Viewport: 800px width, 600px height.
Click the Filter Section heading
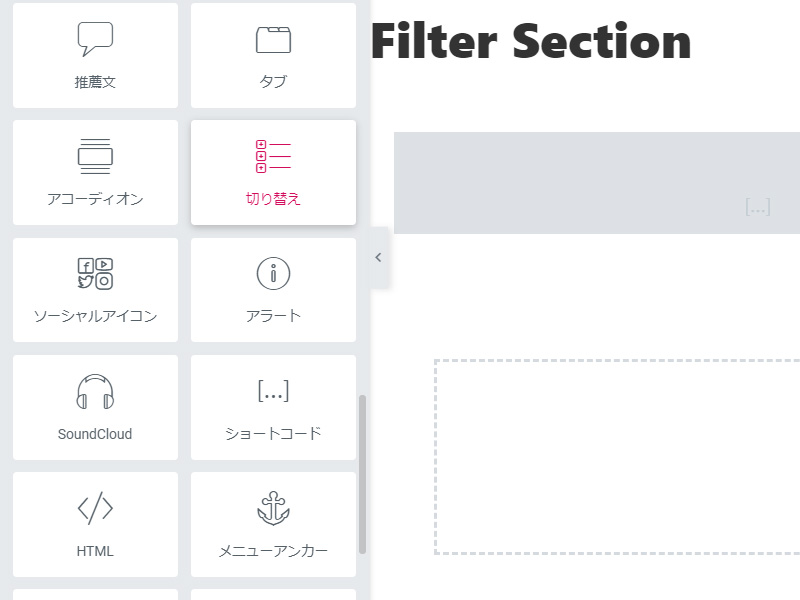tap(531, 42)
